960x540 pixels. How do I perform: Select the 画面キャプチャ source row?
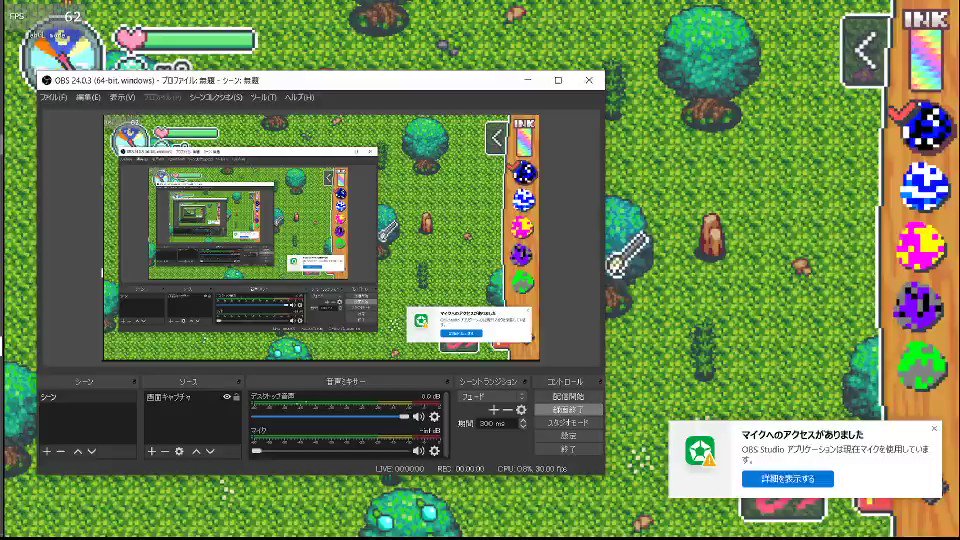(193, 397)
